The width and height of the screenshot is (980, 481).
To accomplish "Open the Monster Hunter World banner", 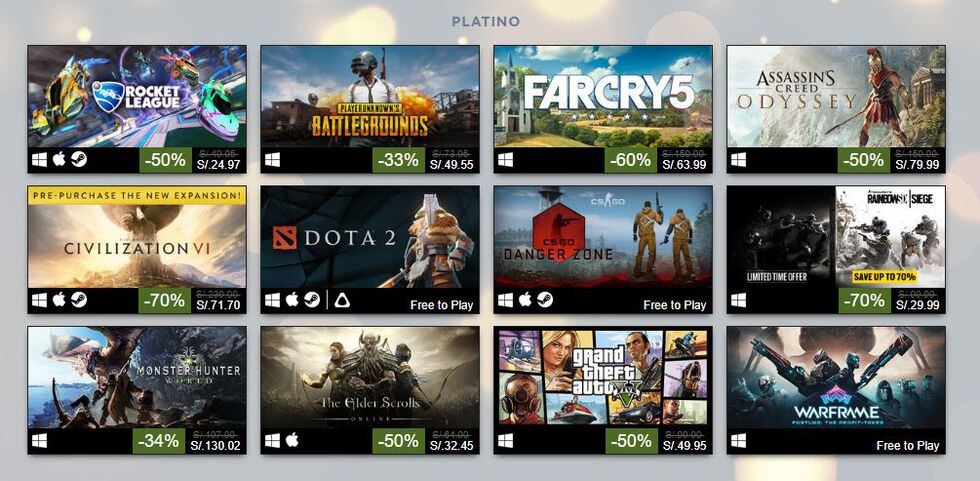I will (x=137, y=377).
